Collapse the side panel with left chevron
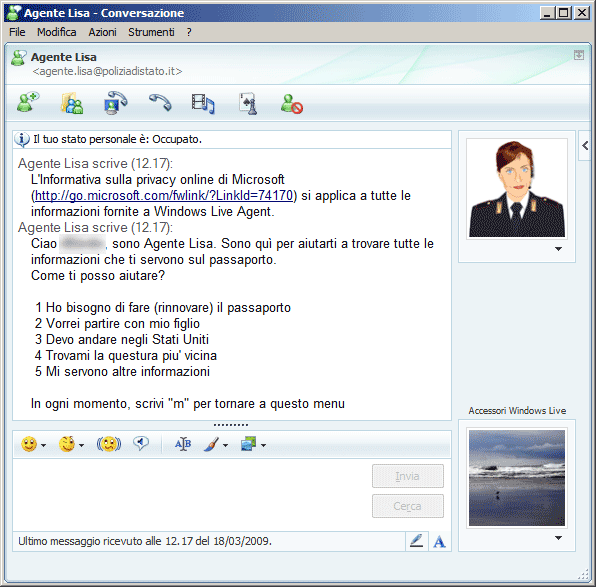Image resolution: width=596 pixels, height=587 pixels. (x=585, y=145)
